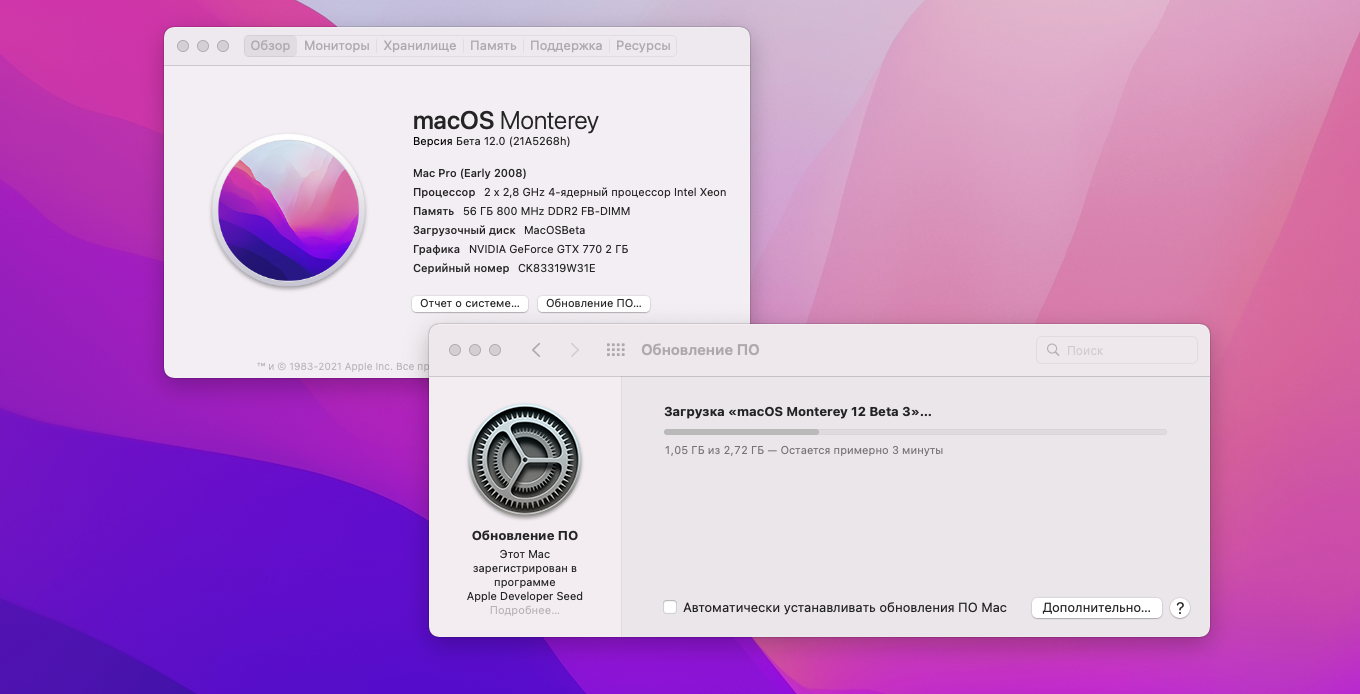
Task: Click Обновление ПО window title
Action: tap(700, 350)
